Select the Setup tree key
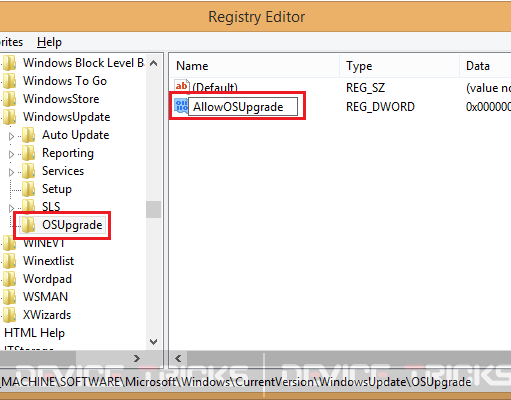Screen dimensions: 511x400 click(57, 189)
